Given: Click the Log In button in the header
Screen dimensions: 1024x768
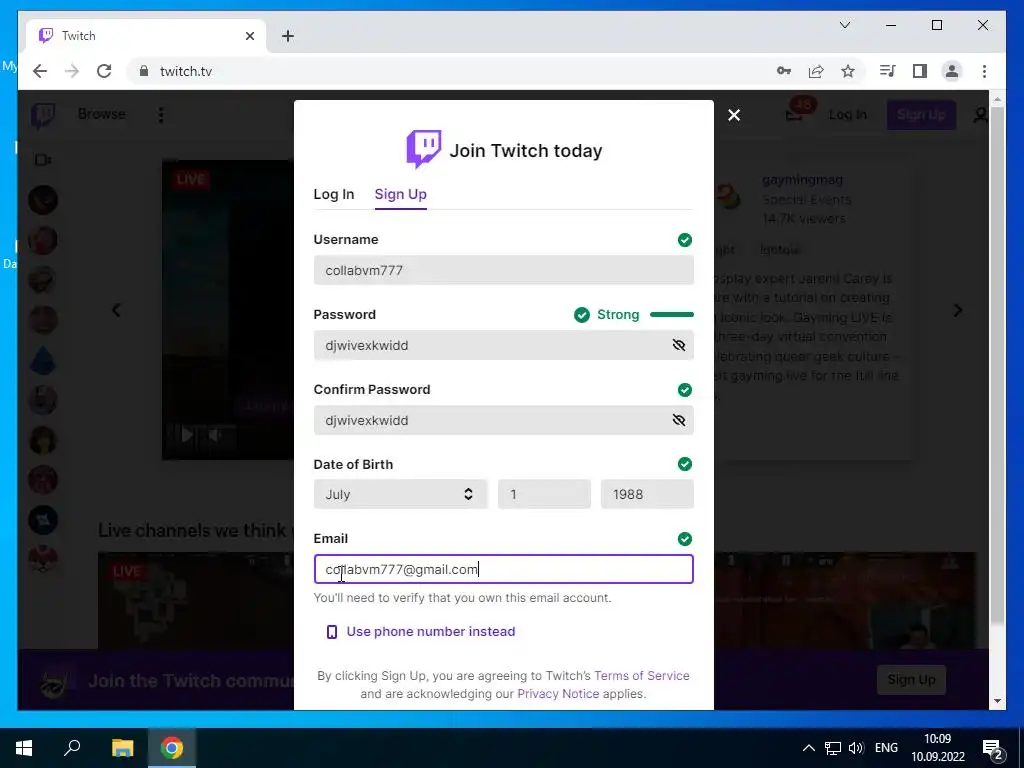Looking at the screenshot, I should tap(848, 115).
